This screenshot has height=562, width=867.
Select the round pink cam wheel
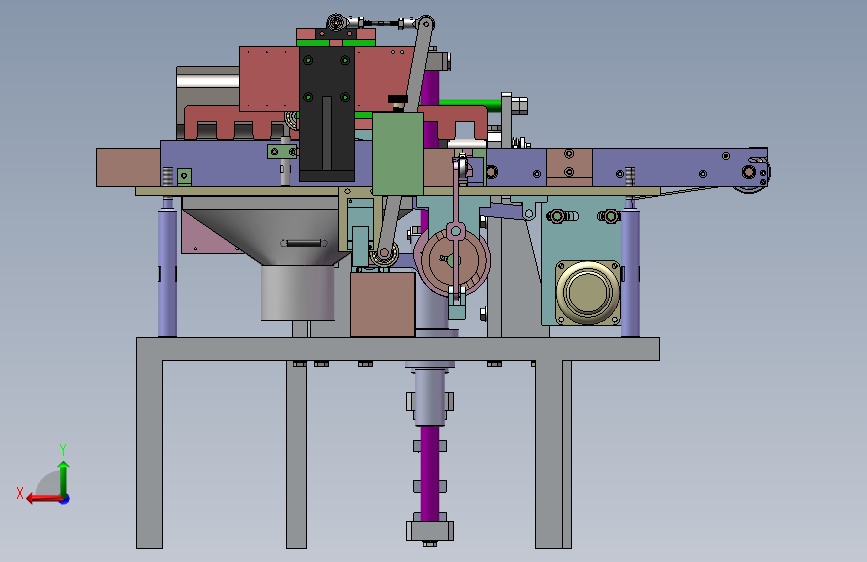452,259
